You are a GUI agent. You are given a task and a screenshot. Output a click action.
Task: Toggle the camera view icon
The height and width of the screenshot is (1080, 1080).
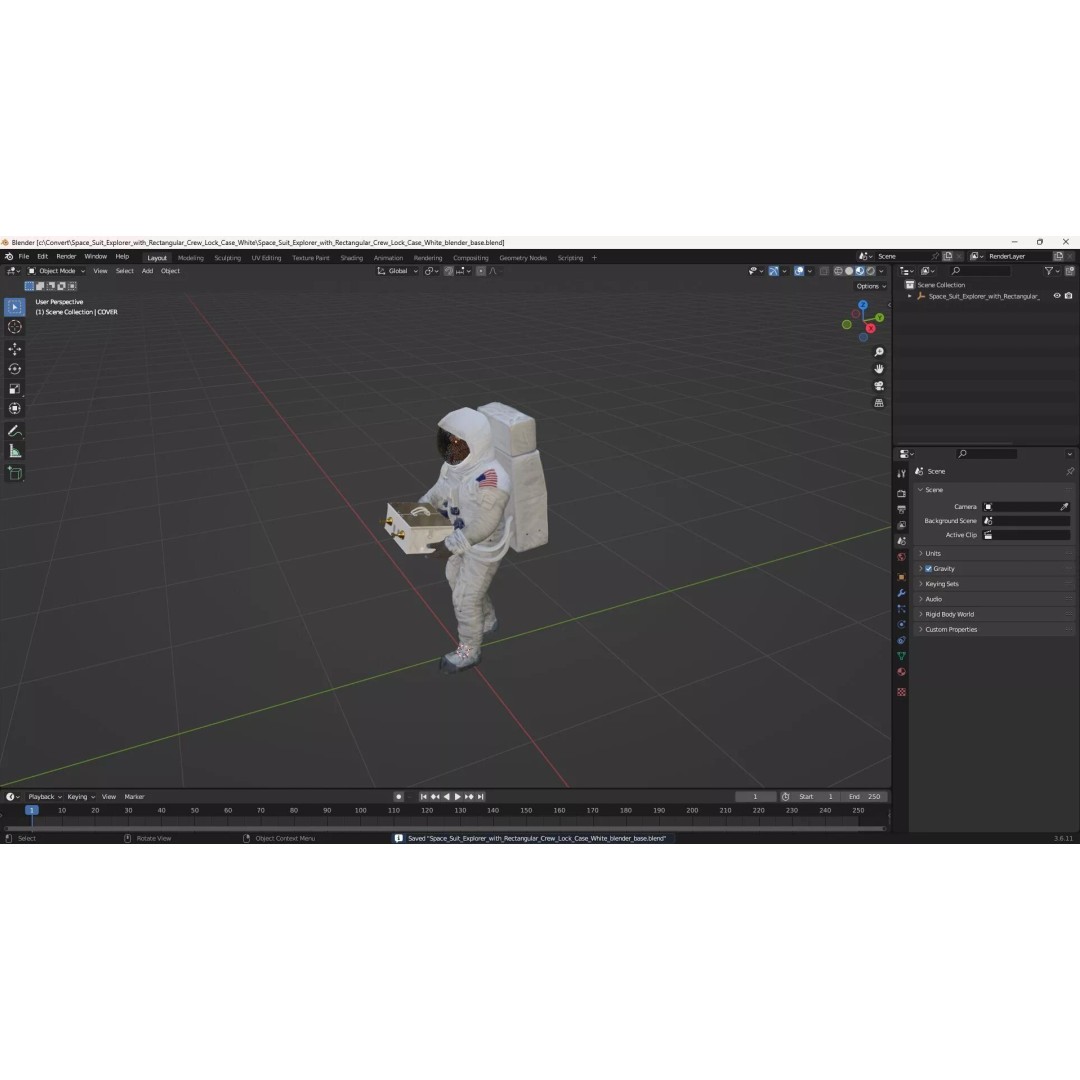tap(879, 386)
